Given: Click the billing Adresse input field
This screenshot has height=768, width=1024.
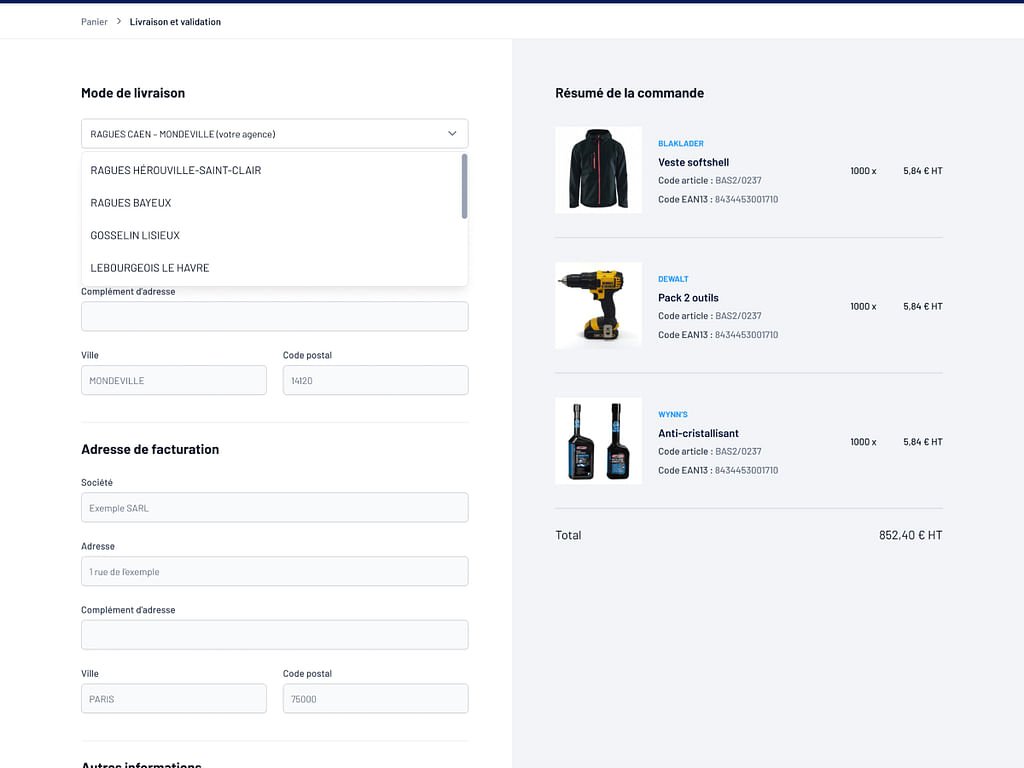Looking at the screenshot, I should (x=274, y=572).
